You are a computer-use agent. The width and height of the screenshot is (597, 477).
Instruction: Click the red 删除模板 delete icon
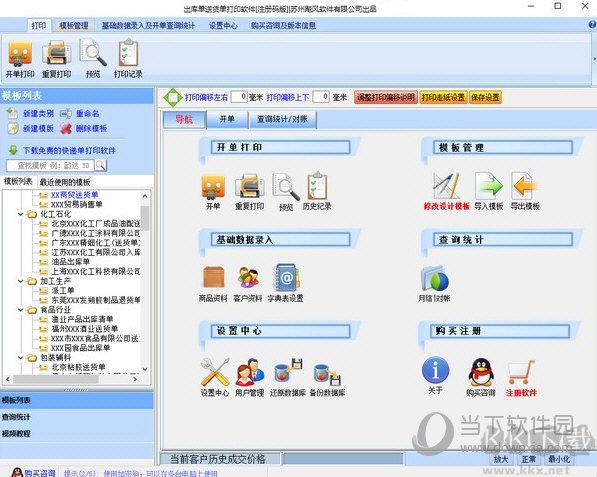pyautogui.click(x=66, y=129)
